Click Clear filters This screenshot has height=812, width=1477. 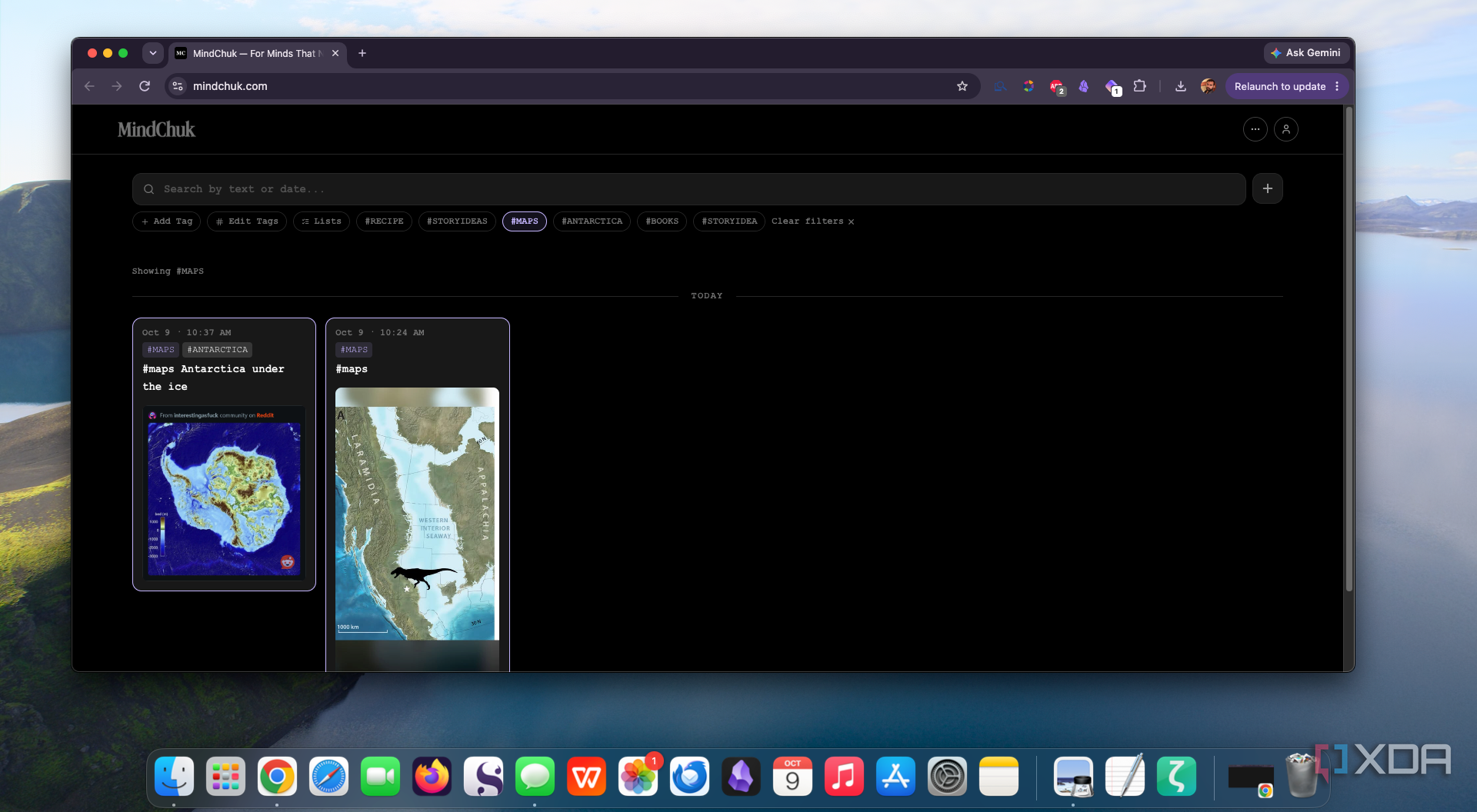coord(812,221)
